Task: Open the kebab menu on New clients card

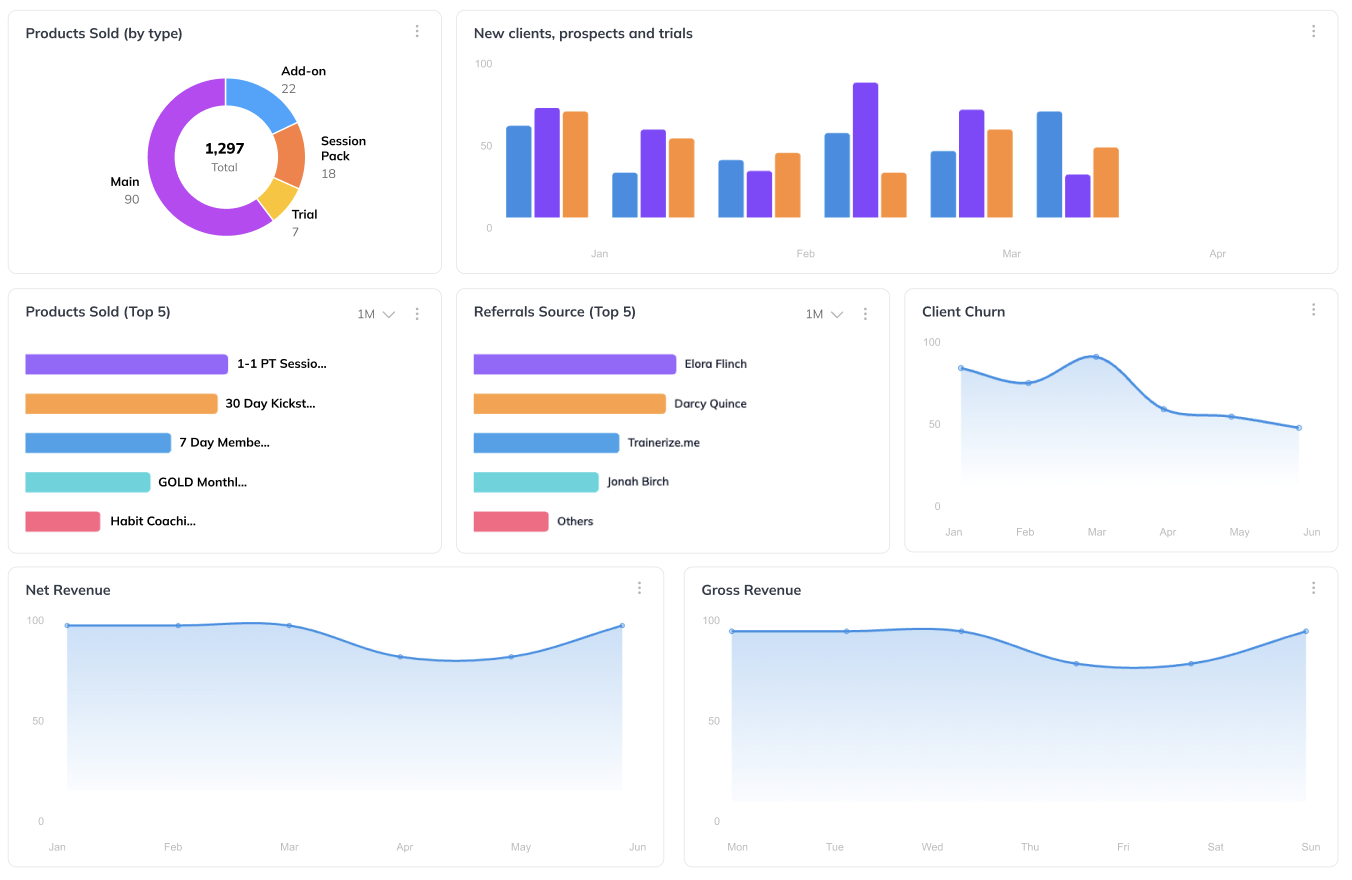Action: point(1313,32)
